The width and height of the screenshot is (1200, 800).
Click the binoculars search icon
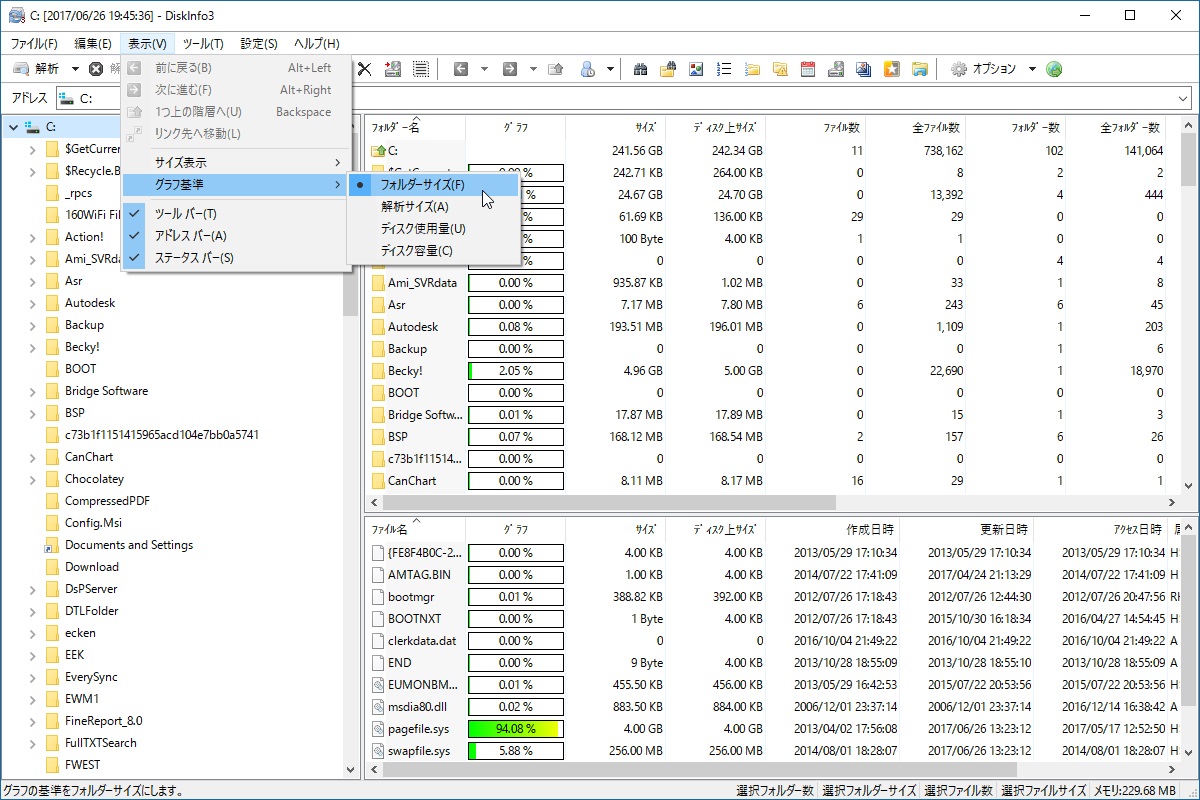pos(641,69)
